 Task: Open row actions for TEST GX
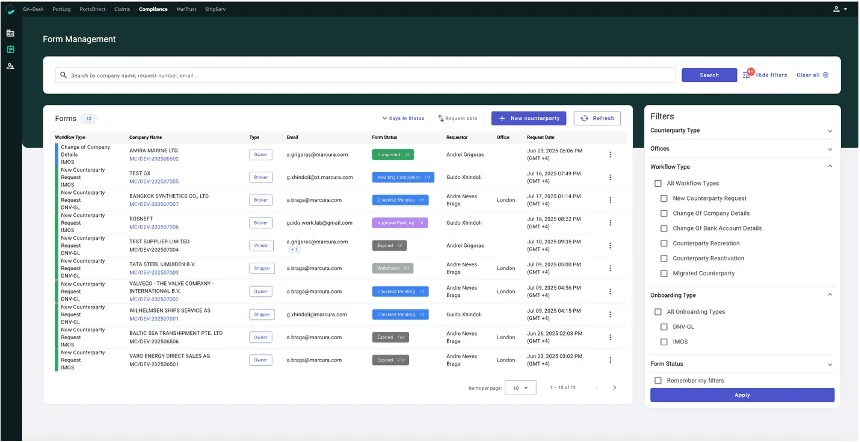(610, 177)
